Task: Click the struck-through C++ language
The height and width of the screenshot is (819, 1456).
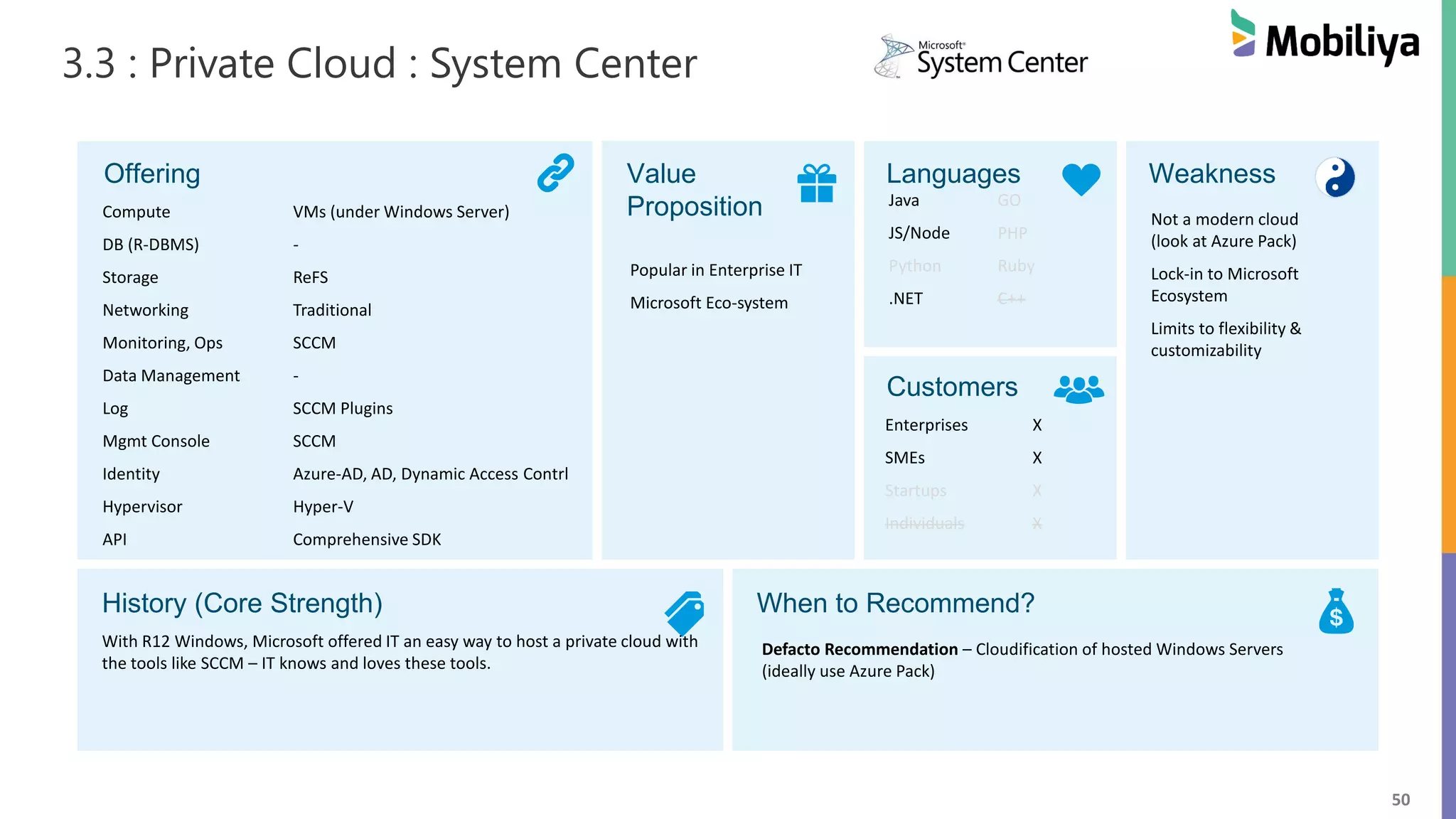Action: (x=1012, y=299)
